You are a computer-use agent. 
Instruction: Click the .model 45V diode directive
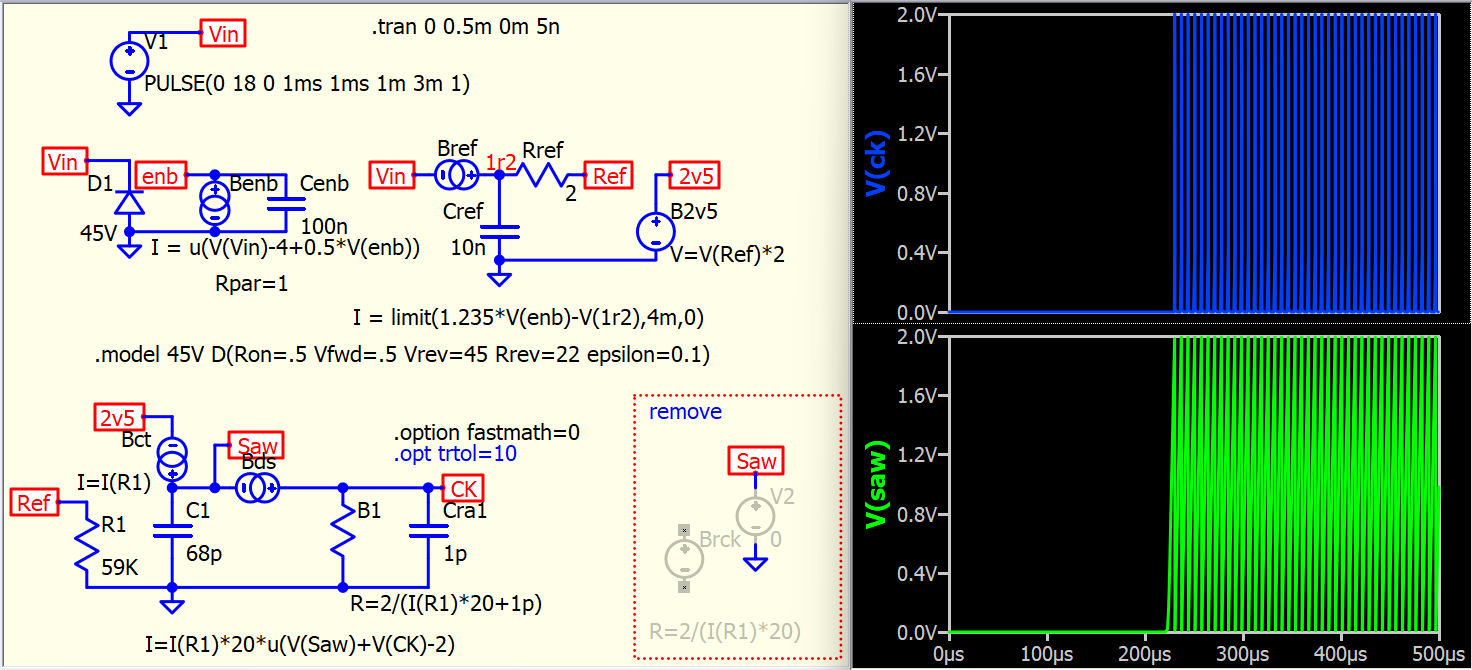[x=402, y=355]
